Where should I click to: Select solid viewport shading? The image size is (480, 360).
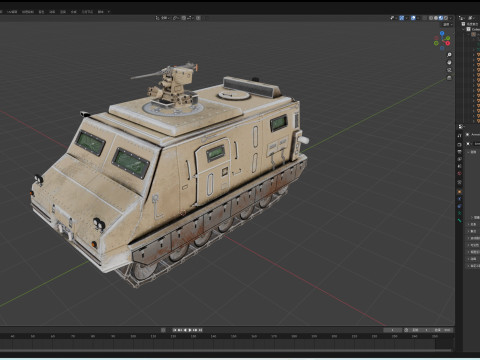click(x=436, y=18)
